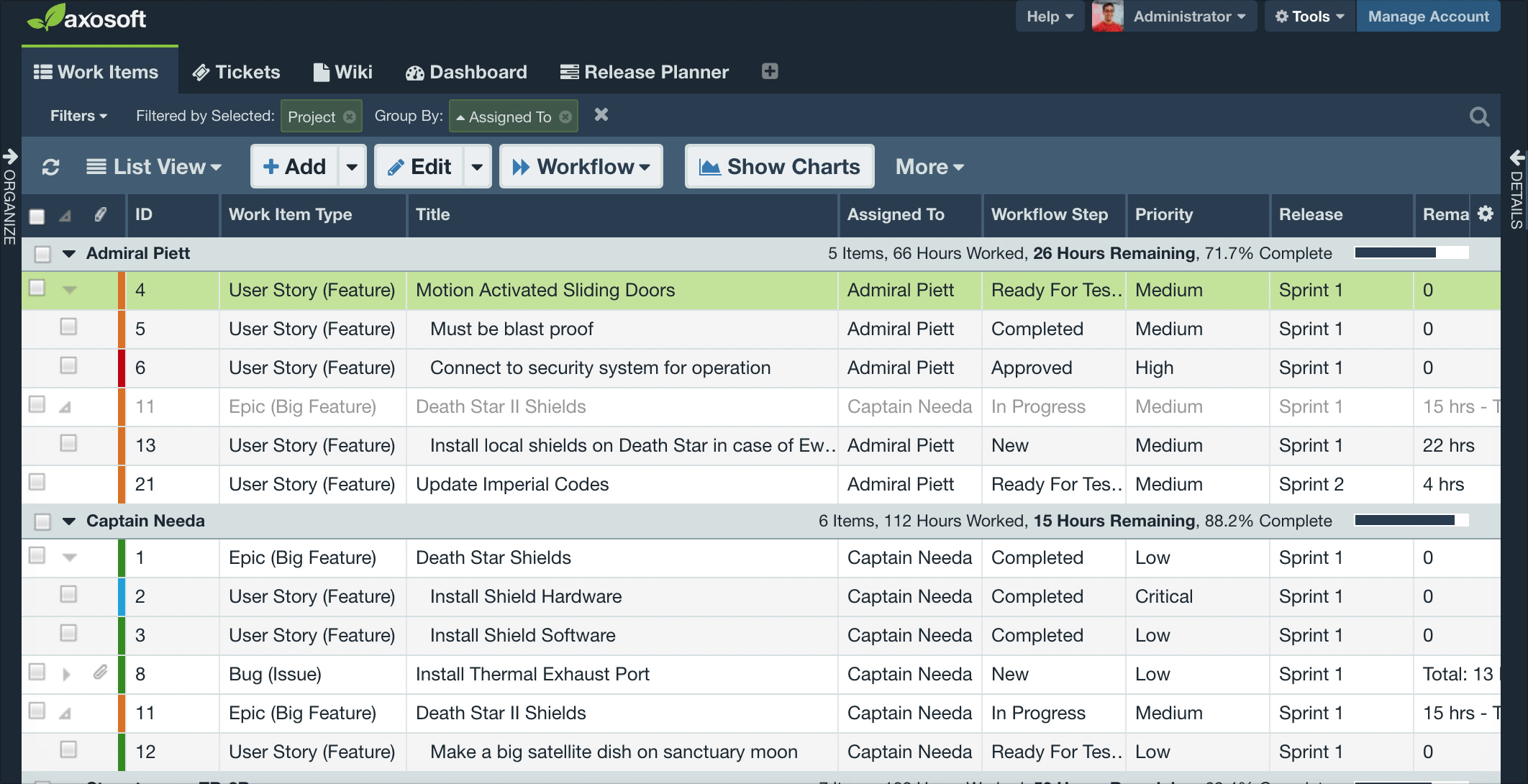Open the List View dropdown

click(x=154, y=167)
